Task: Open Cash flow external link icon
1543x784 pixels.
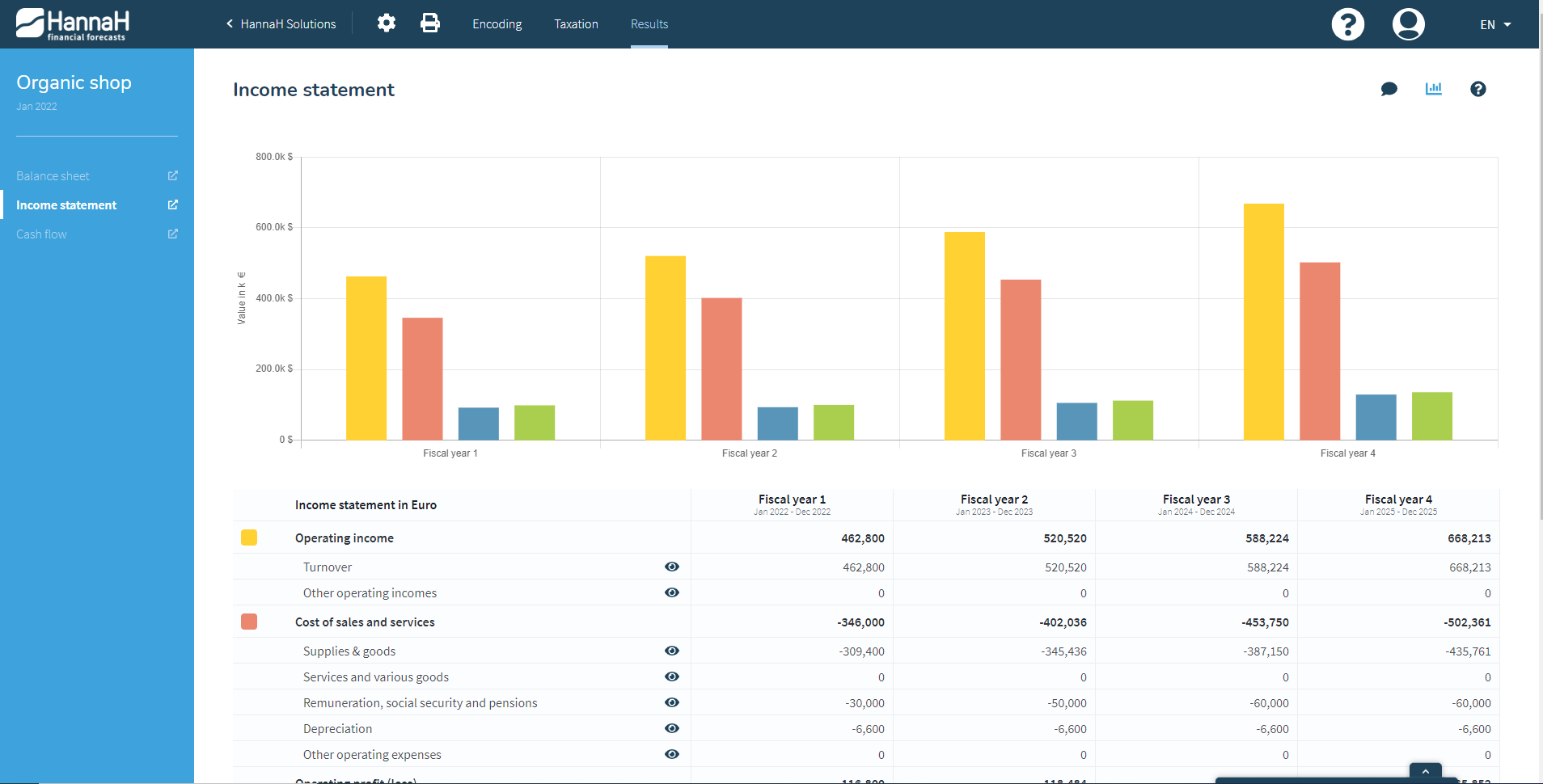Action: [x=172, y=234]
